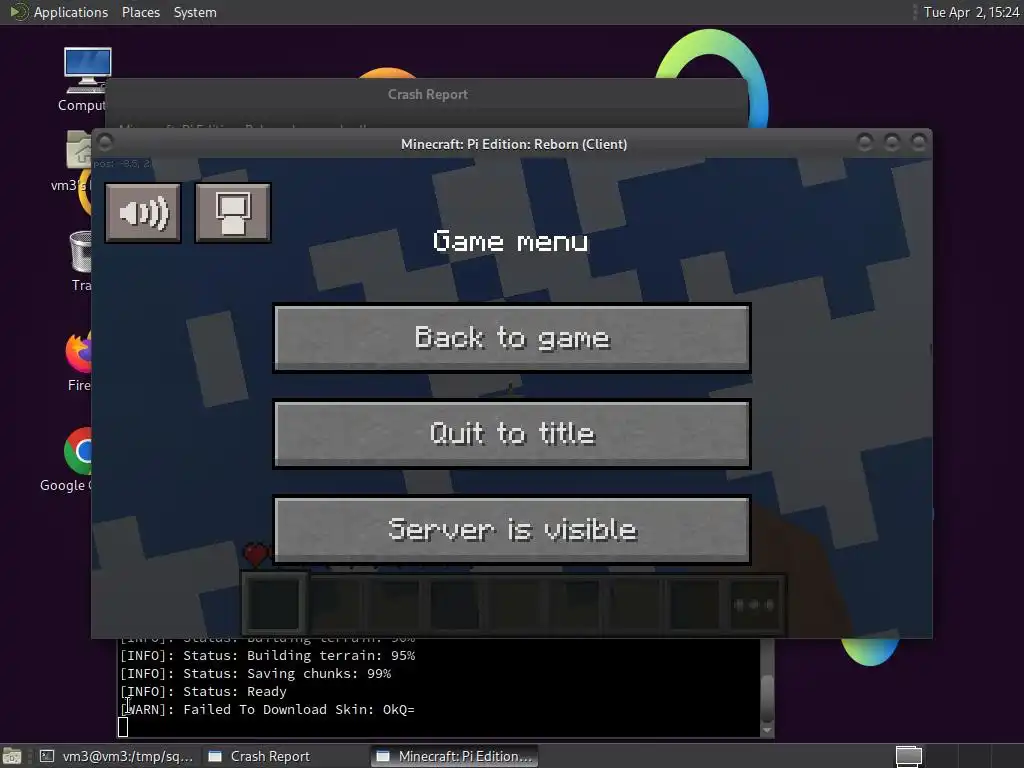Click the Minecraft window title bar text
Screen dimensions: 1024x768
coord(514,144)
